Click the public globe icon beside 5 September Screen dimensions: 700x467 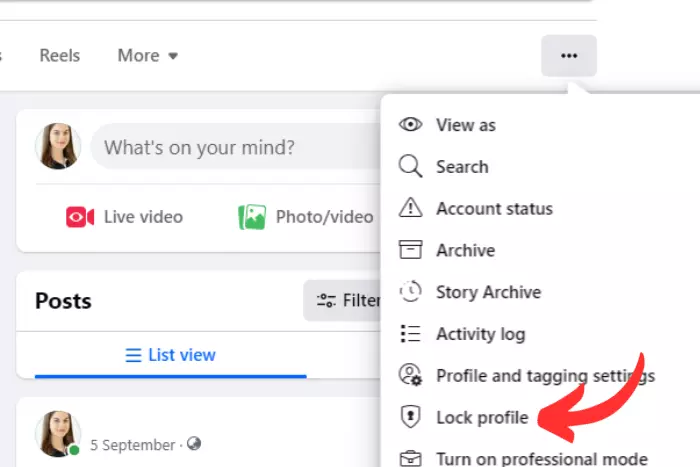tap(194, 444)
